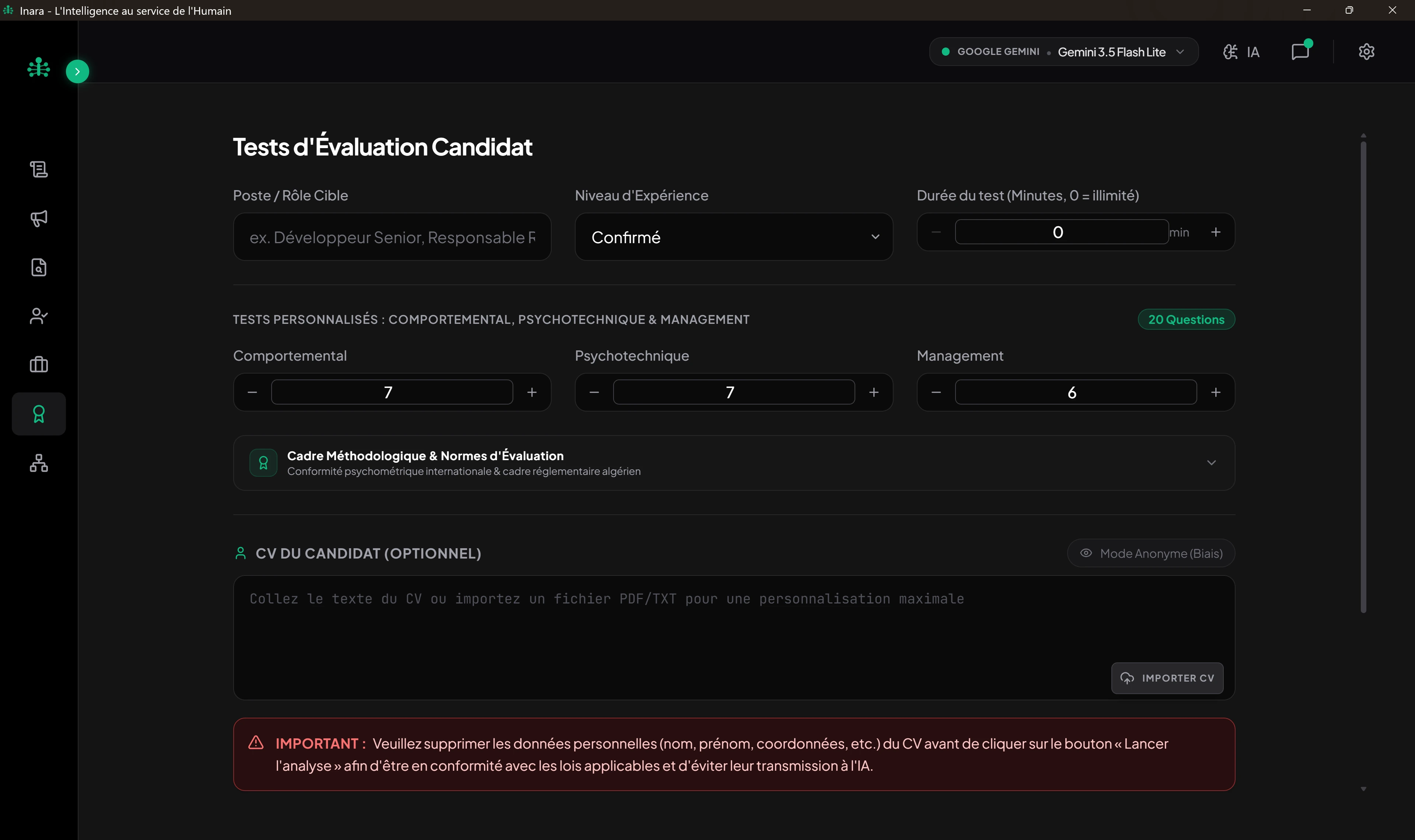Decrease the Comportemental question count
This screenshot has height=840, width=1415.
(x=252, y=392)
